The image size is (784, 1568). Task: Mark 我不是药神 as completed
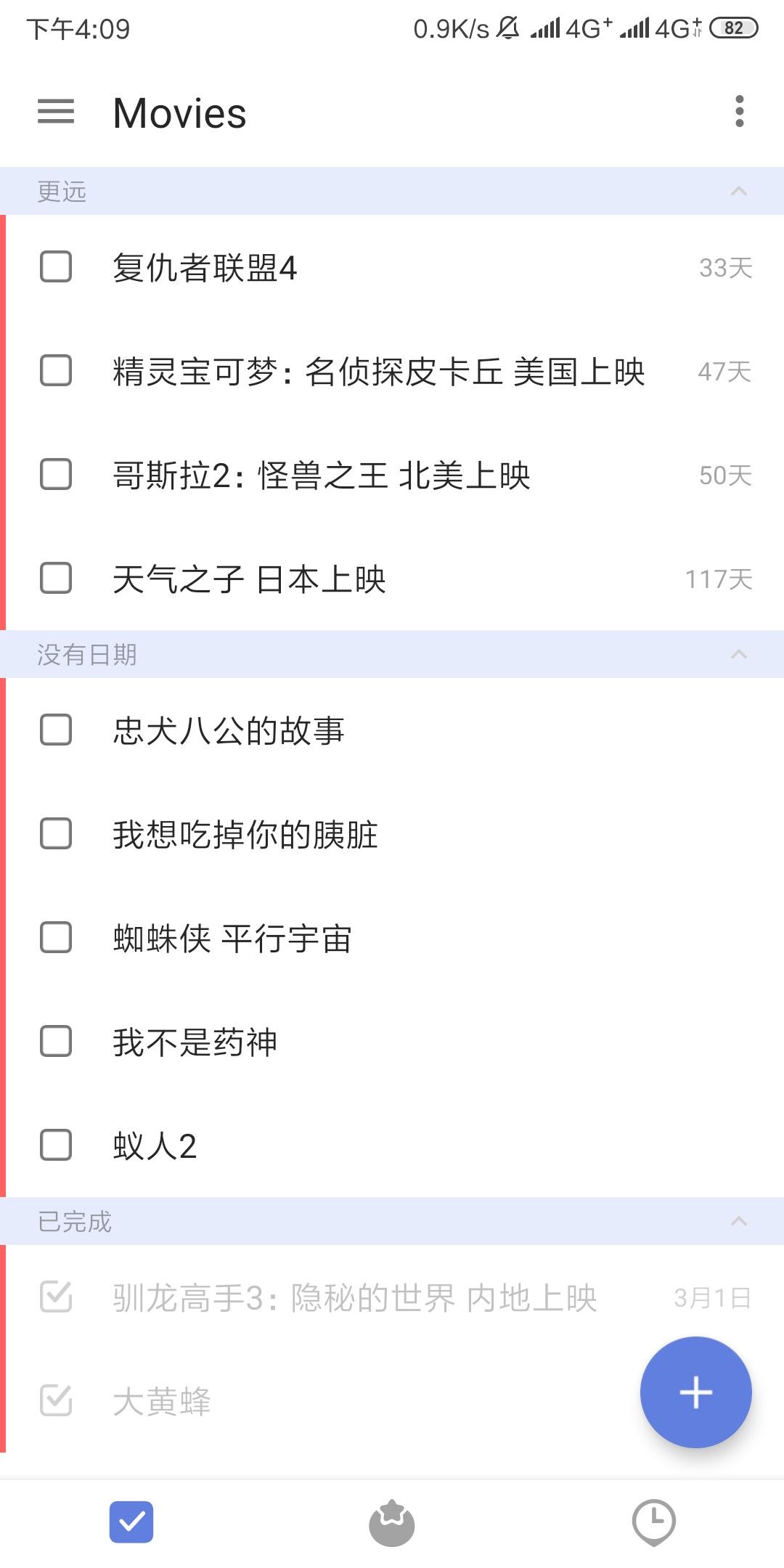pyautogui.click(x=56, y=1042)
